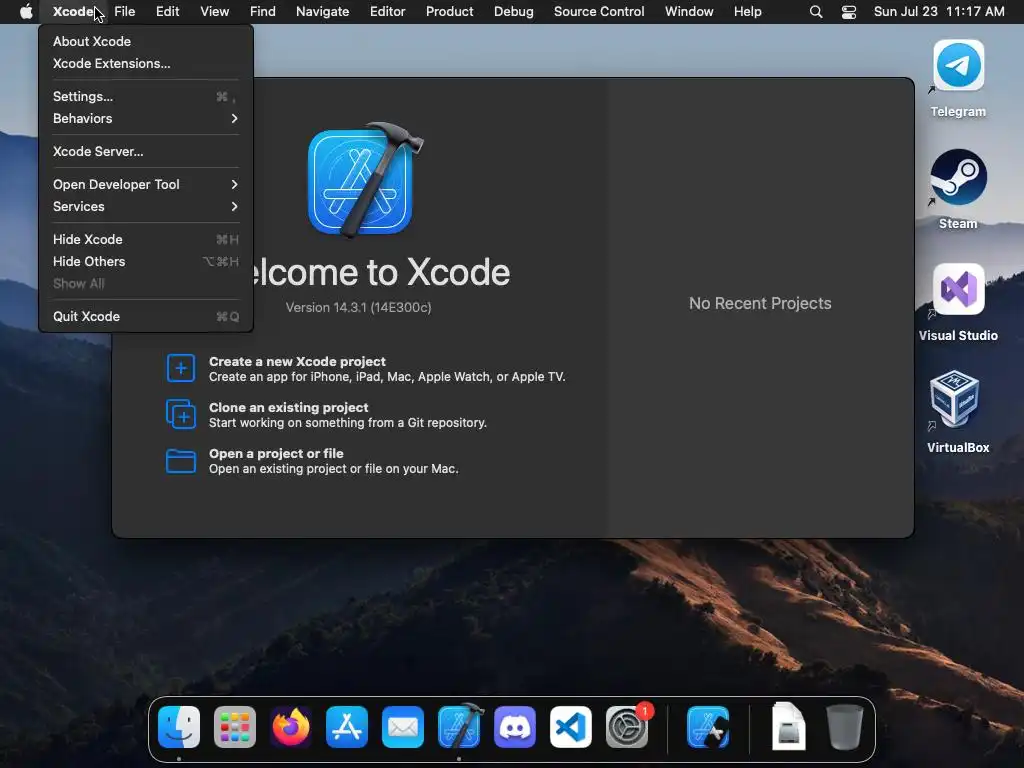Open the Debug menu
Viewport: 1024px width, 768px height.
513,11
